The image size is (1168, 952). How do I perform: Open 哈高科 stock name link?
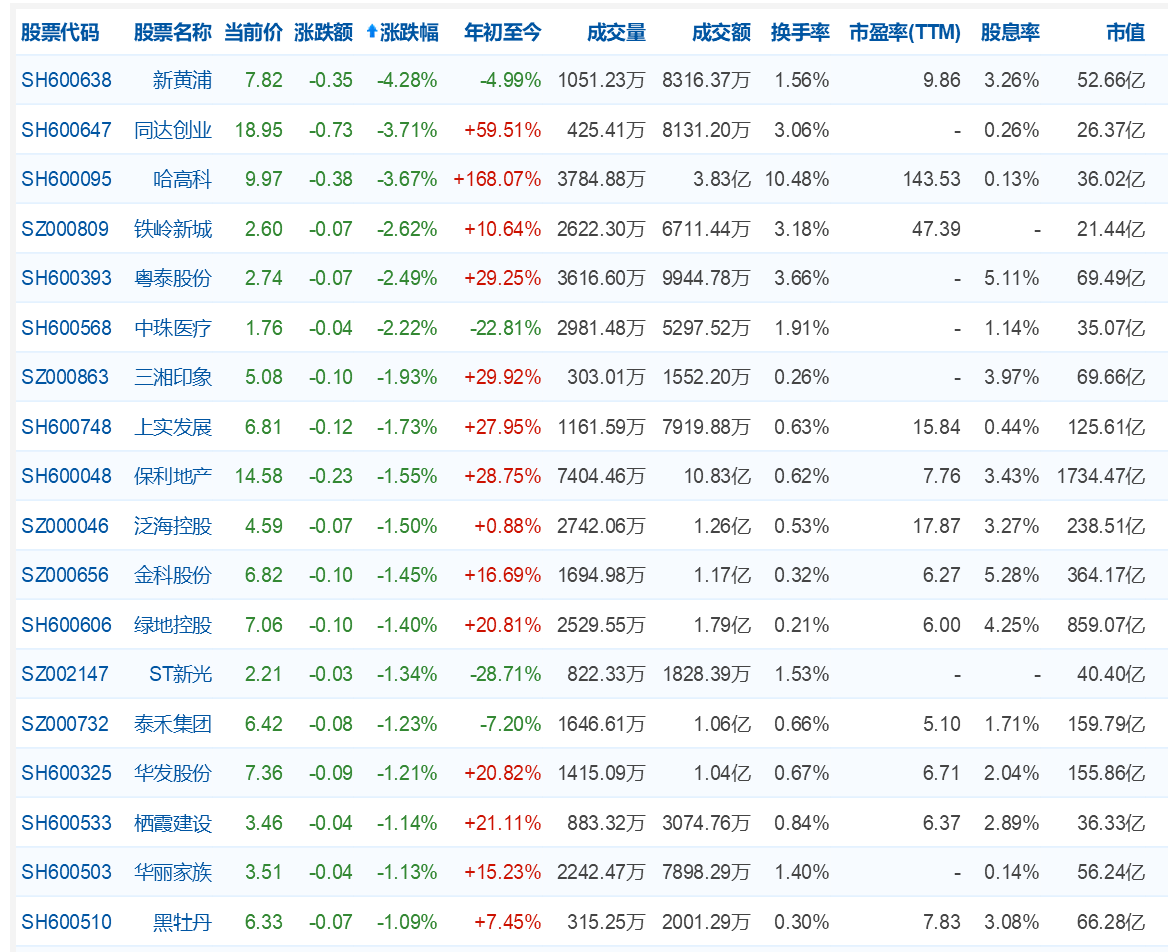click(x=182, y=179)
